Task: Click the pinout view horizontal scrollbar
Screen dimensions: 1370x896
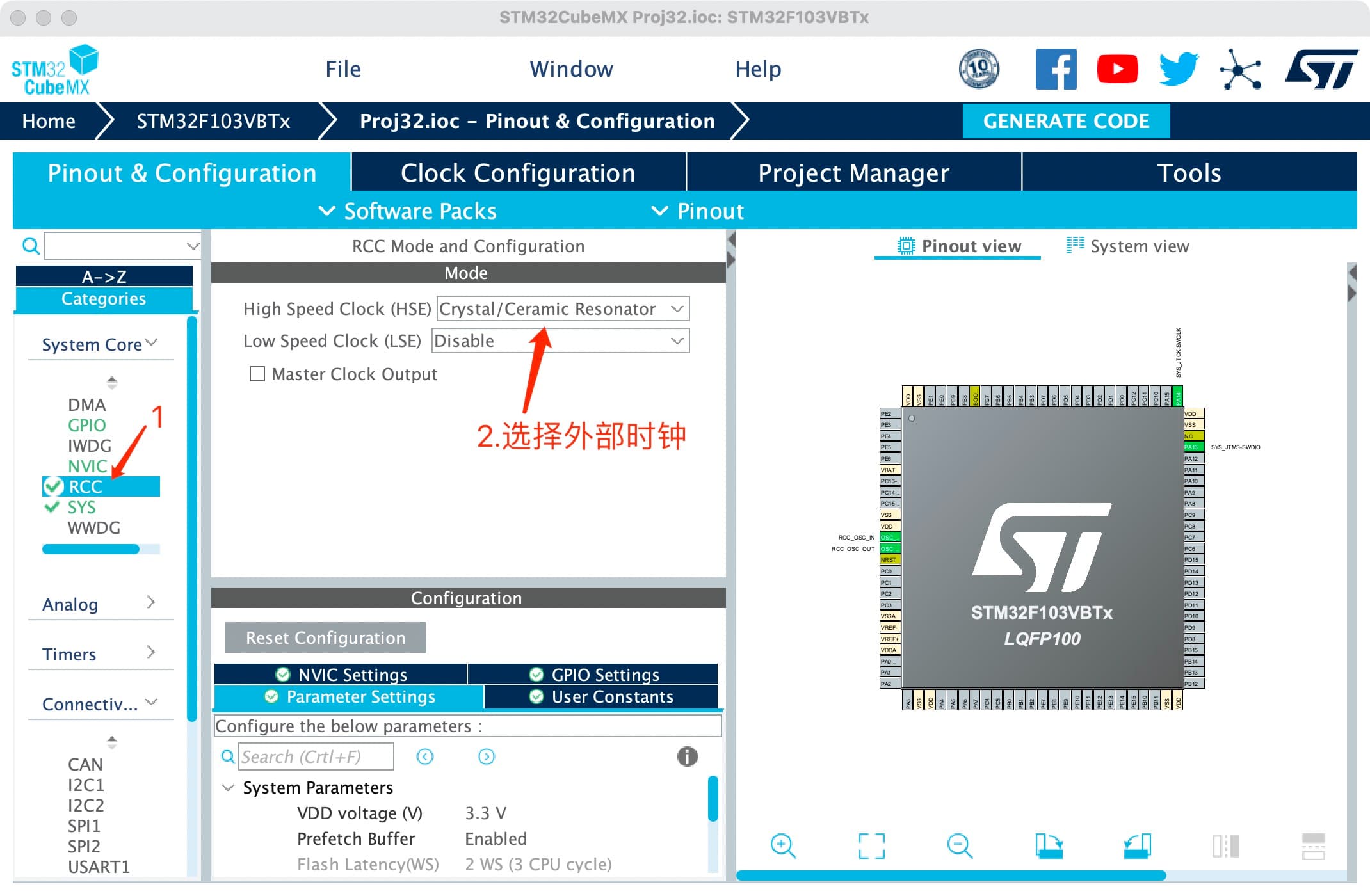Action: tap(951, 876)
